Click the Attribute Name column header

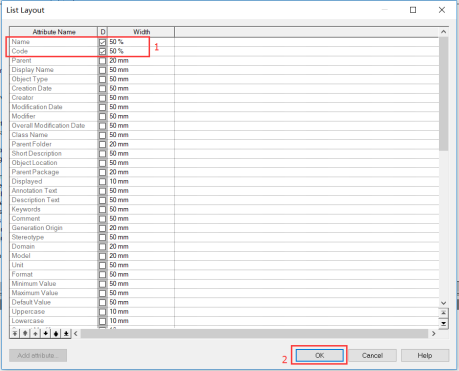(x=54, y=32)
